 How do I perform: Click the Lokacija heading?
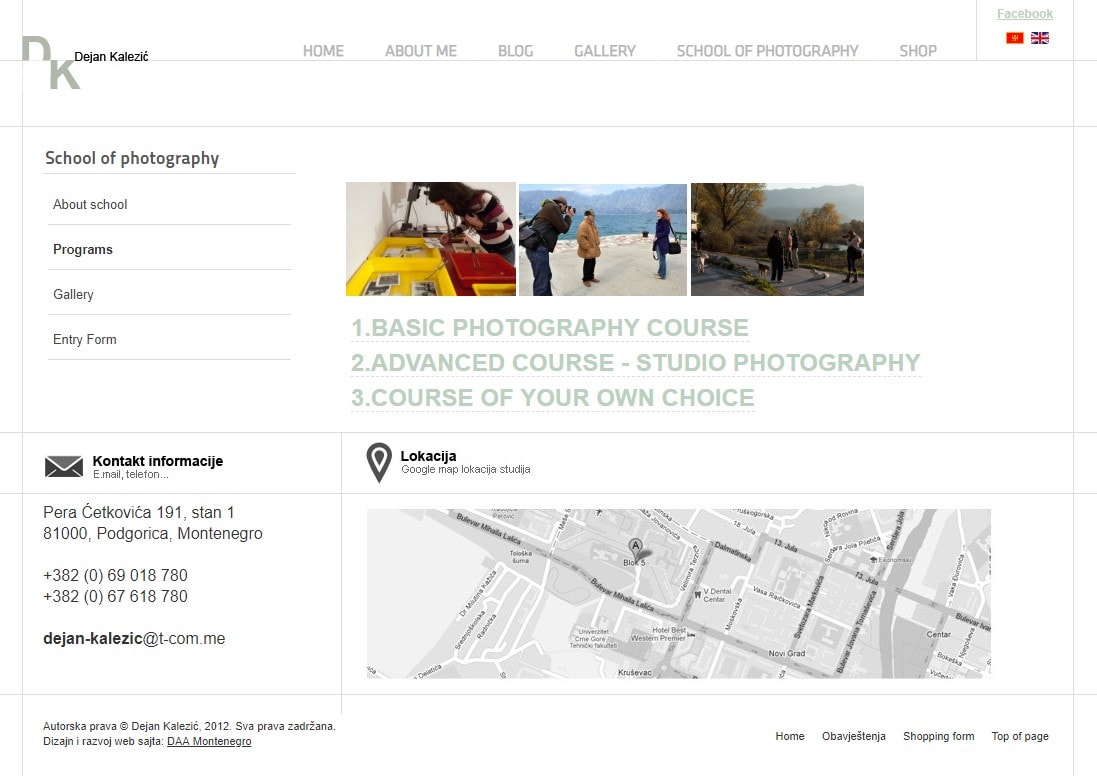(428, 456)
